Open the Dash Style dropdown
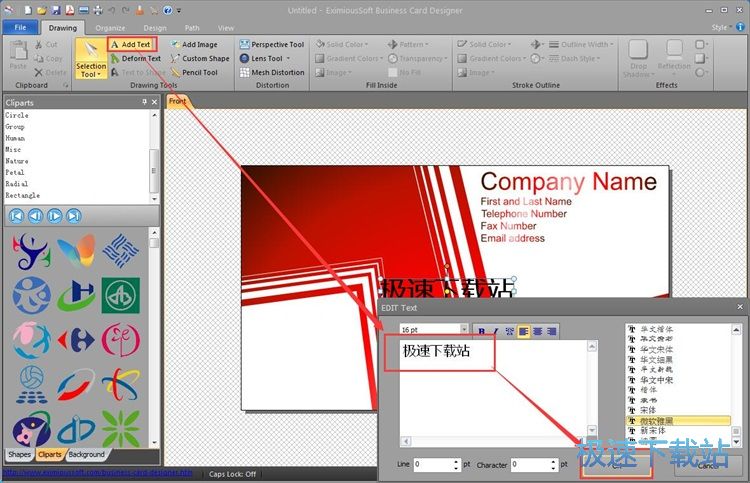 (574, 58)
